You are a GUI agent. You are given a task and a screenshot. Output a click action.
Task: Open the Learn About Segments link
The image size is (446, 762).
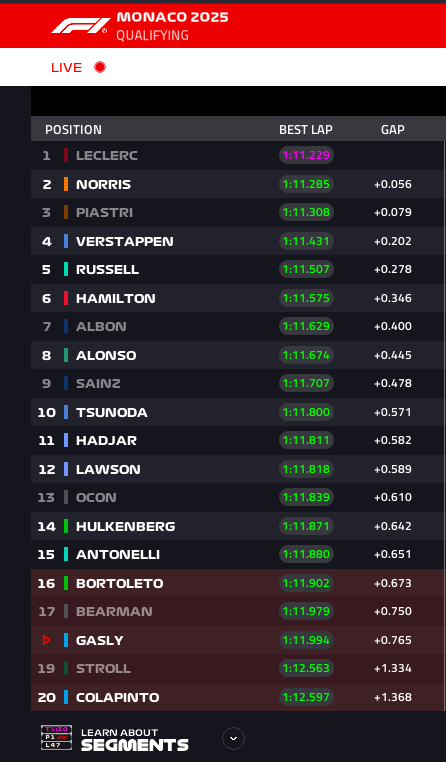[x=135, y=739]
